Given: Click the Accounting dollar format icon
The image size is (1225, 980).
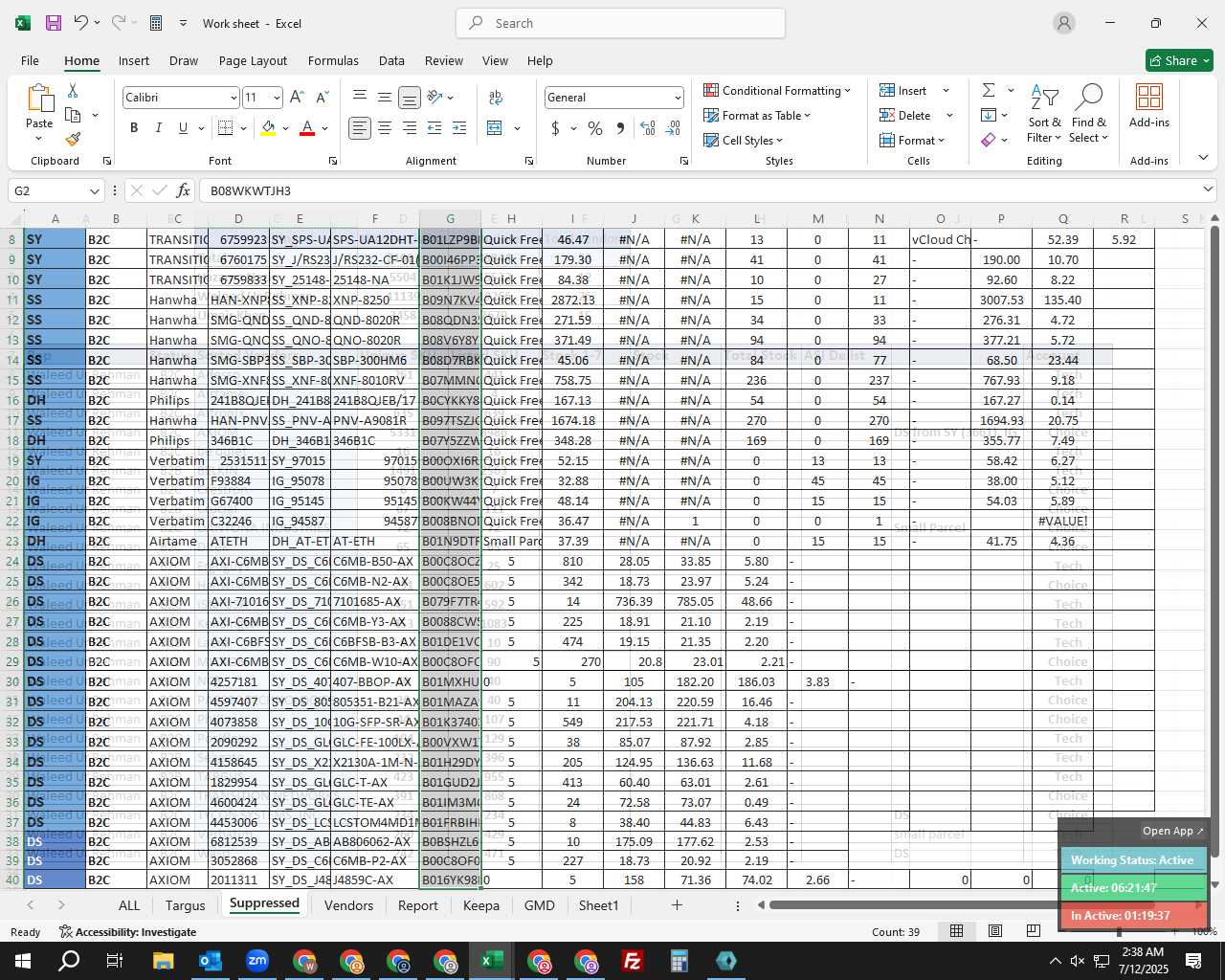Looking at the screenshot, I should pos(555,128).
